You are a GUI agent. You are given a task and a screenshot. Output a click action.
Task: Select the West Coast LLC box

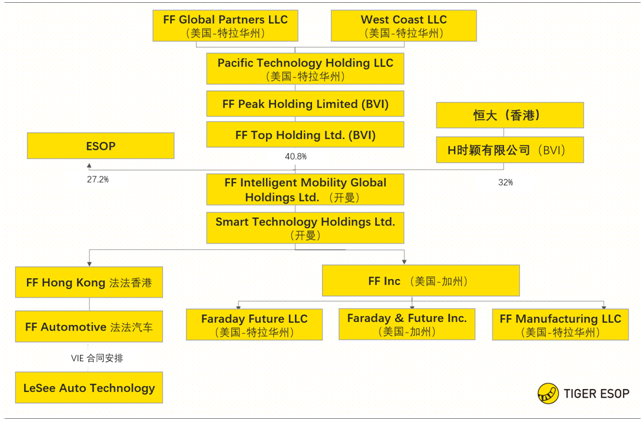point(389,26)
